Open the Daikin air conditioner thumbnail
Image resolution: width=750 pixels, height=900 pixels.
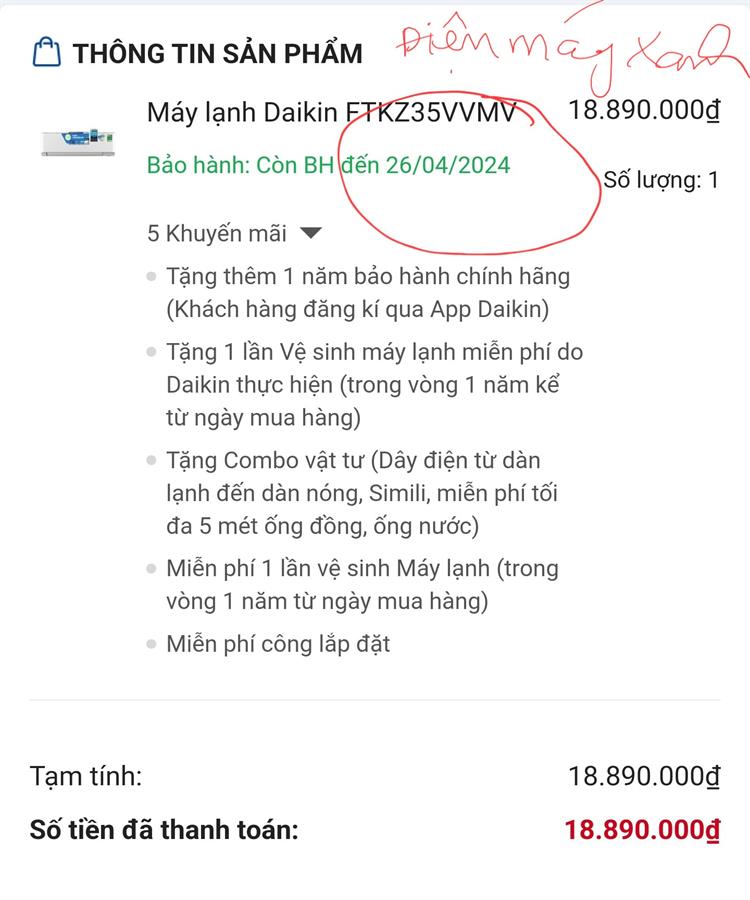[78, 142]
